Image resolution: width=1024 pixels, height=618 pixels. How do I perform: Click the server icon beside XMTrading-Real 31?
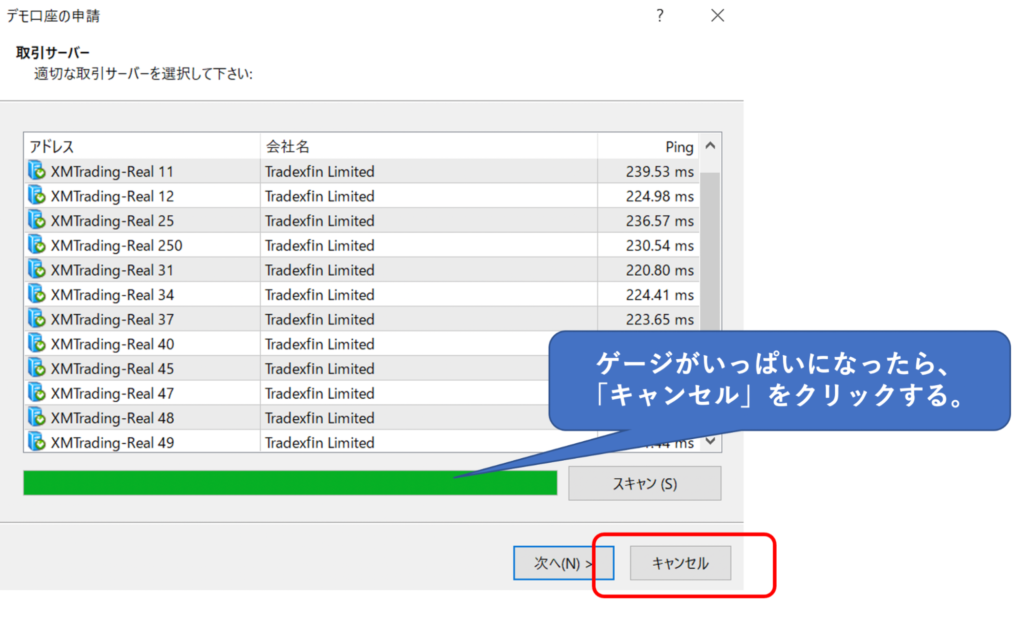click(37, 270)
